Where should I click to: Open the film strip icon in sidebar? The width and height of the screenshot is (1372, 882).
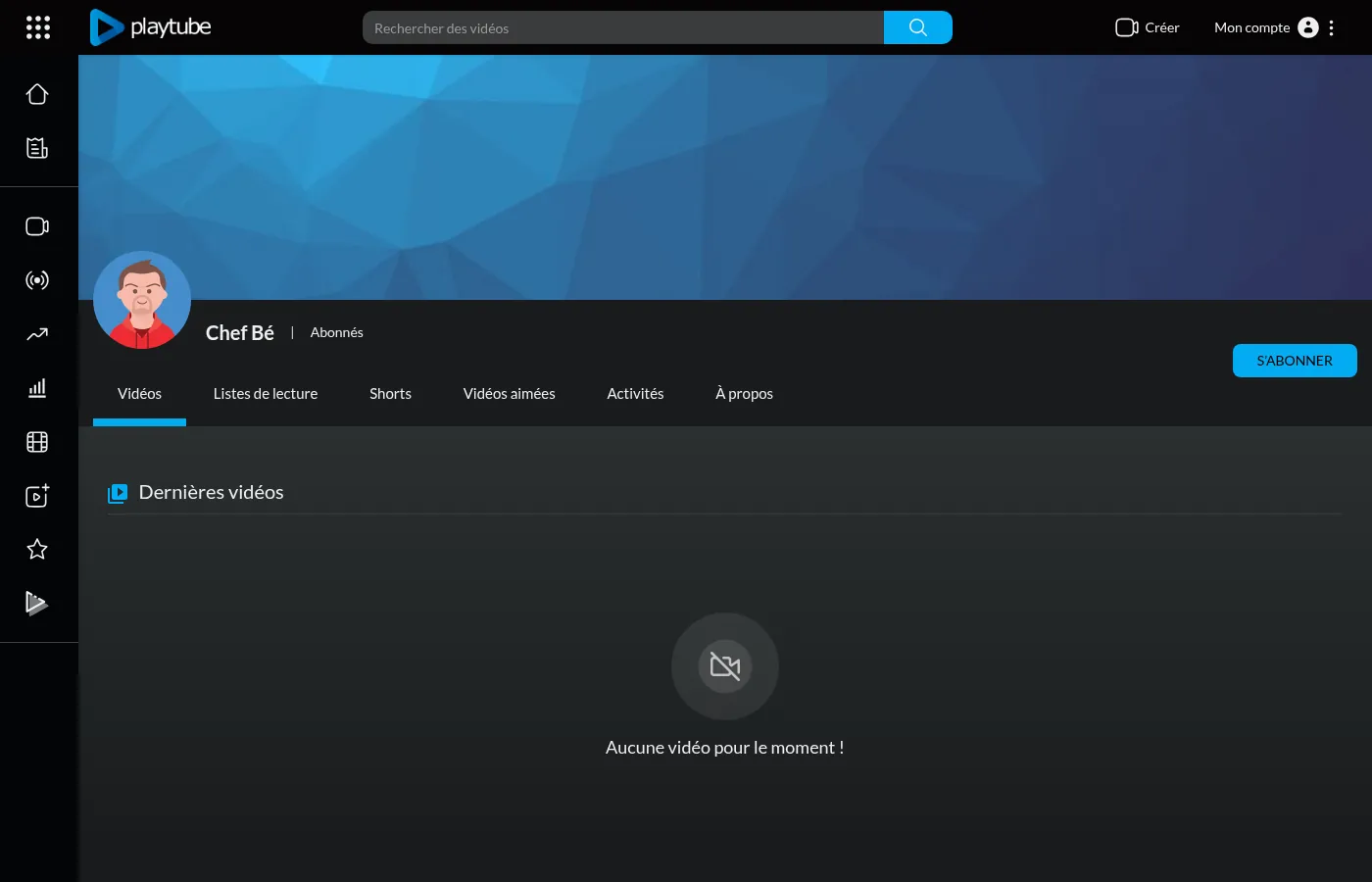coord(37,442)
